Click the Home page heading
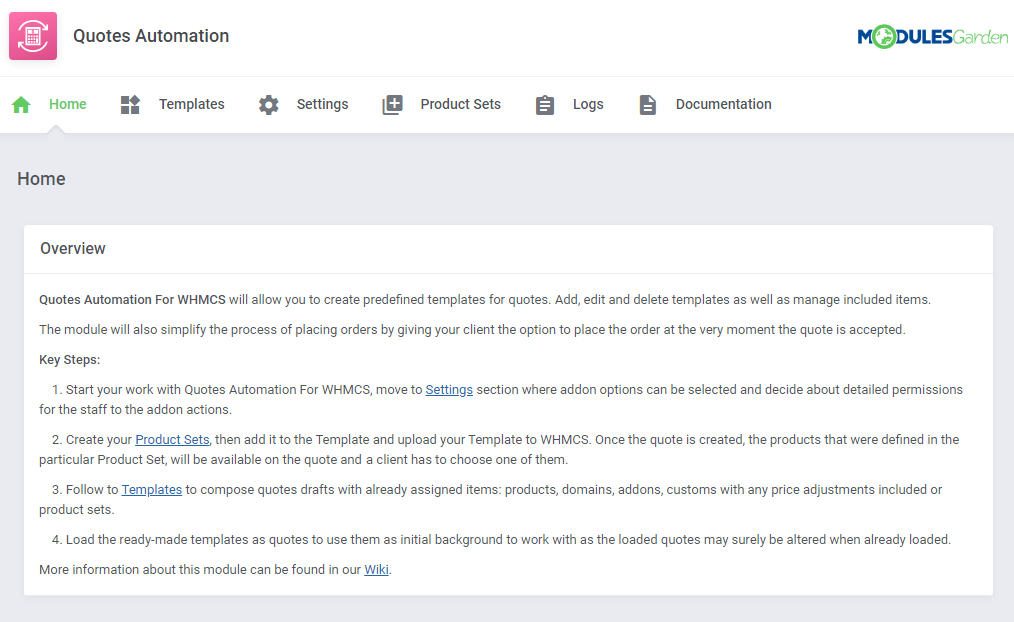The width and height of the screenshot is (1014, 622). click(x=41, y=179)
